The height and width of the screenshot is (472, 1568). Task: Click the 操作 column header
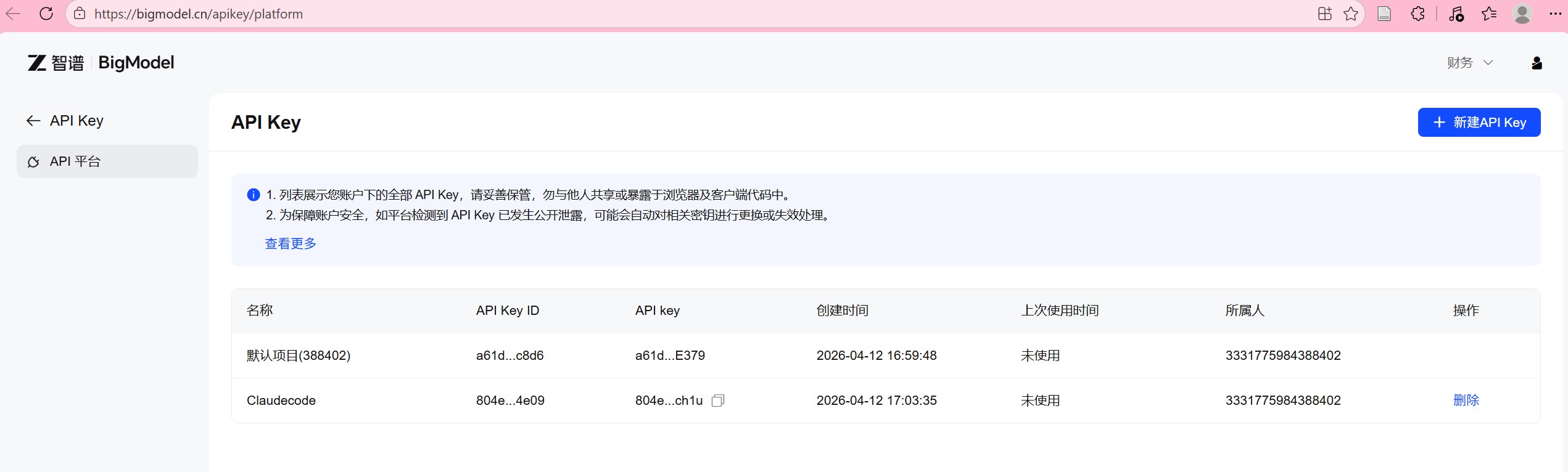click(x=1466, y=311)
